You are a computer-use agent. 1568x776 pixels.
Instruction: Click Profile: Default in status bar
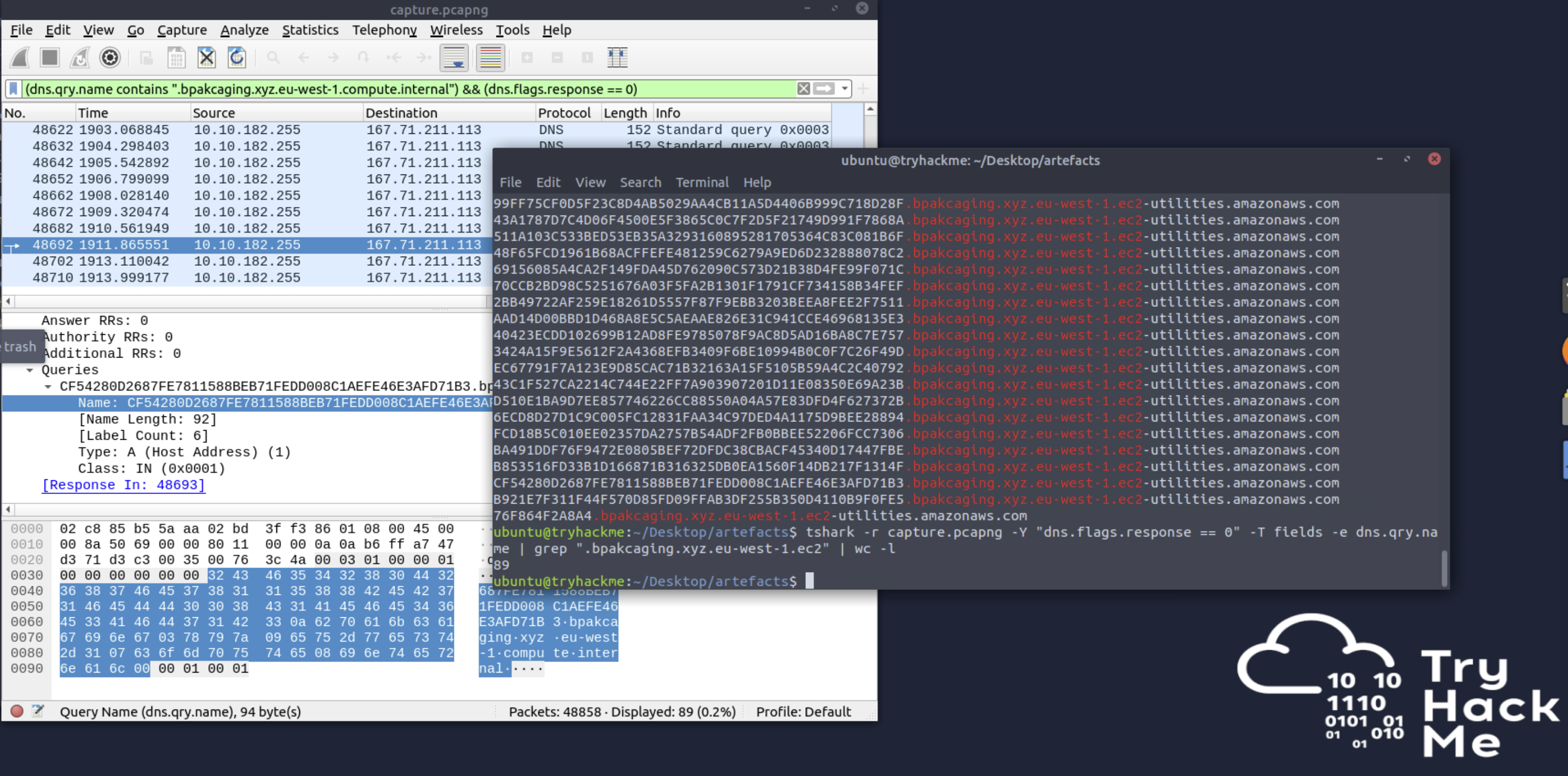[x=803, y=712]
